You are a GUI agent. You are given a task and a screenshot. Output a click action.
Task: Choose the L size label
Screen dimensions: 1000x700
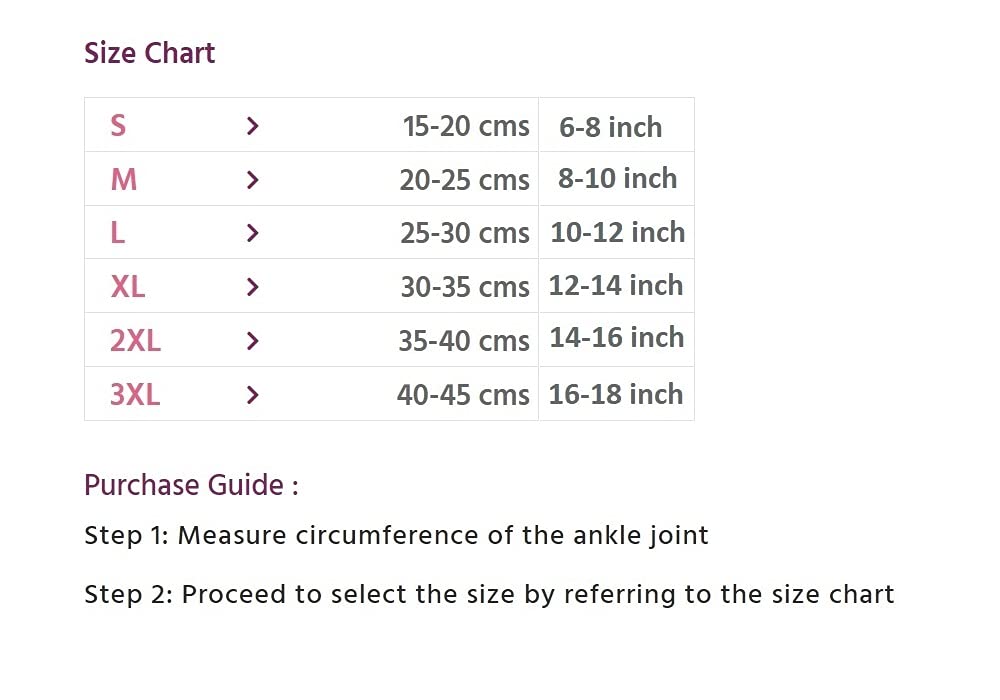(x=117, y=233)
